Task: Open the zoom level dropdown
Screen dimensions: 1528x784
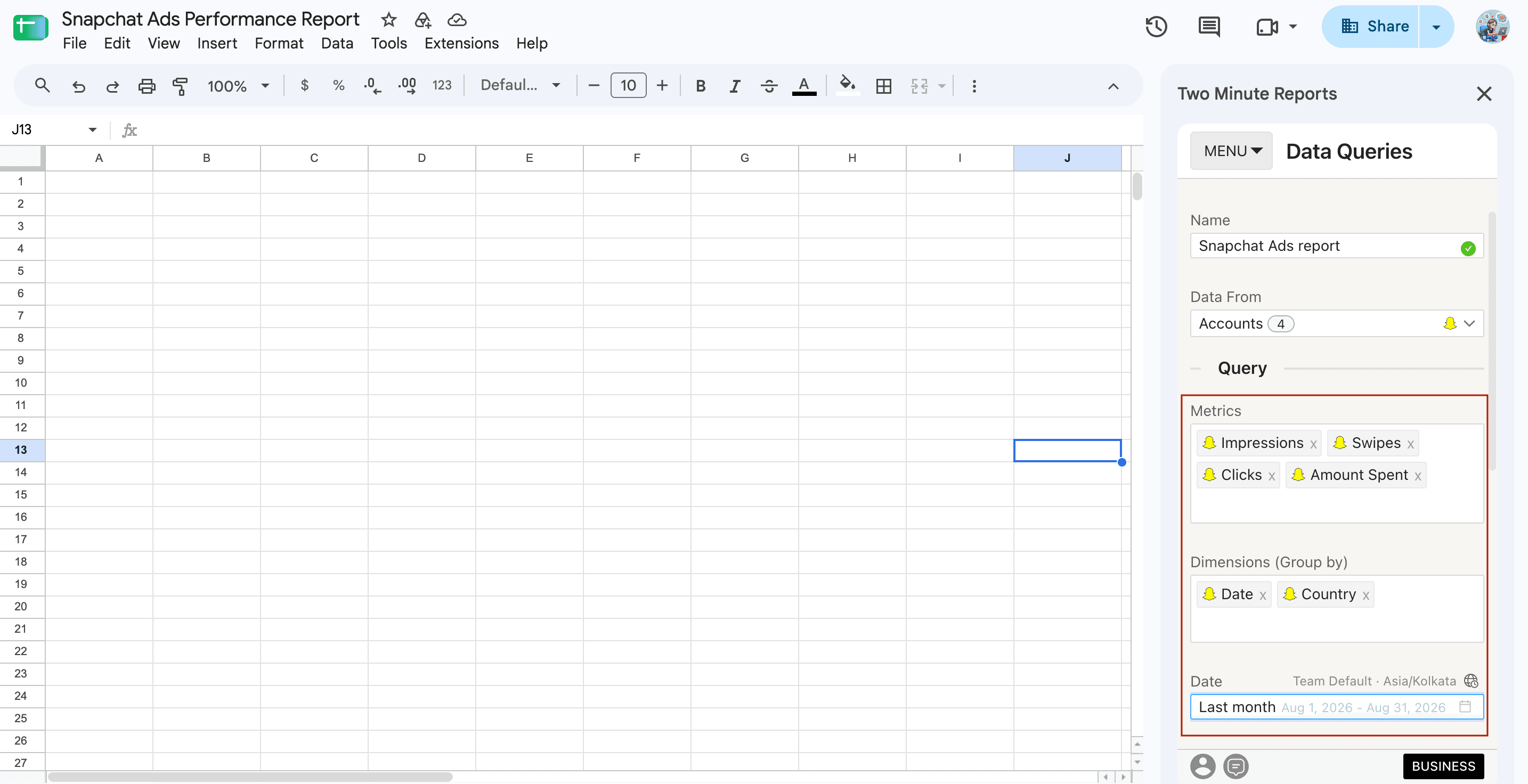Action: click(x=238, y=86)
